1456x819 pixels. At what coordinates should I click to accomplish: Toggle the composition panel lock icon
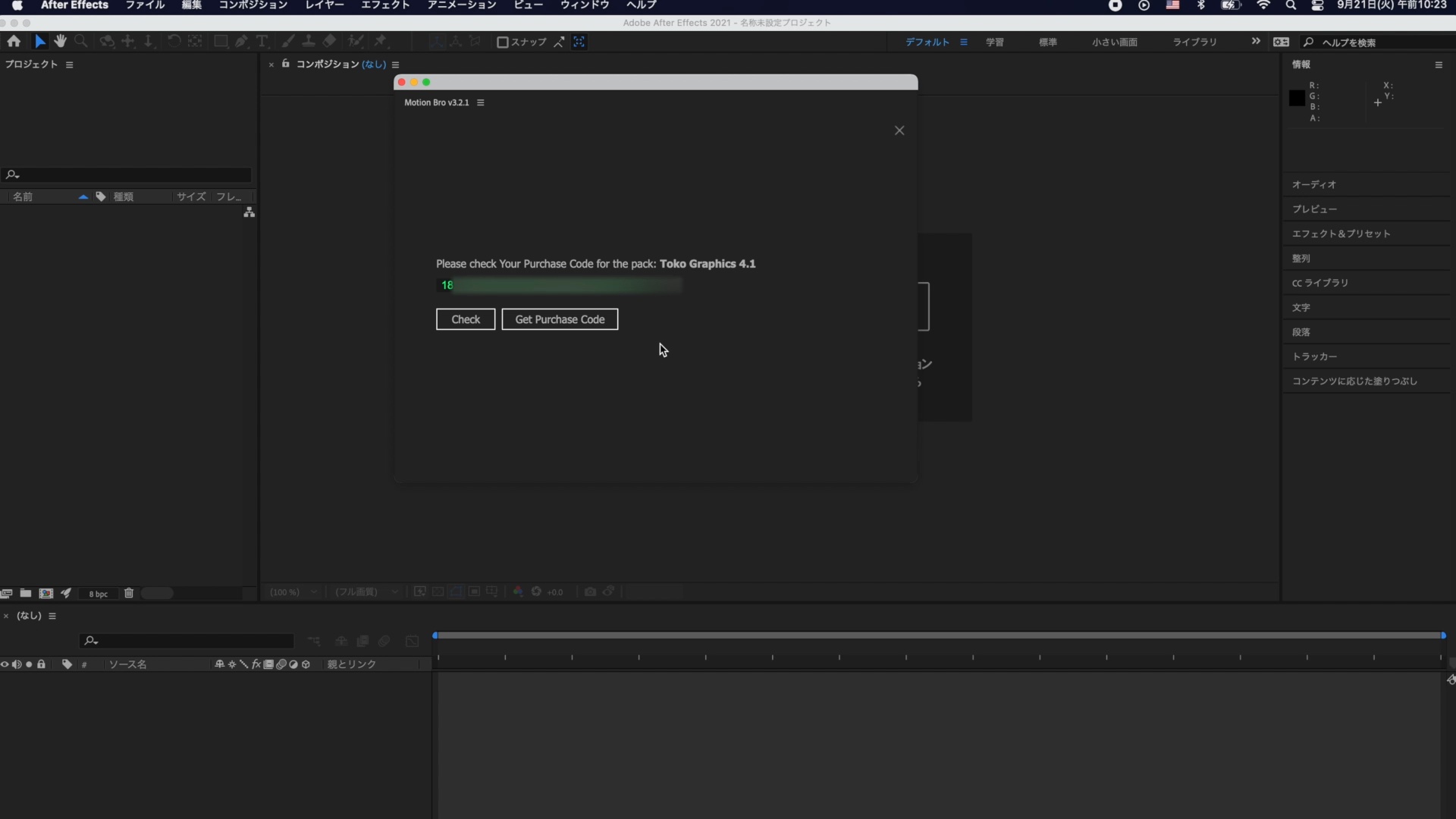(x=286, y=64)
